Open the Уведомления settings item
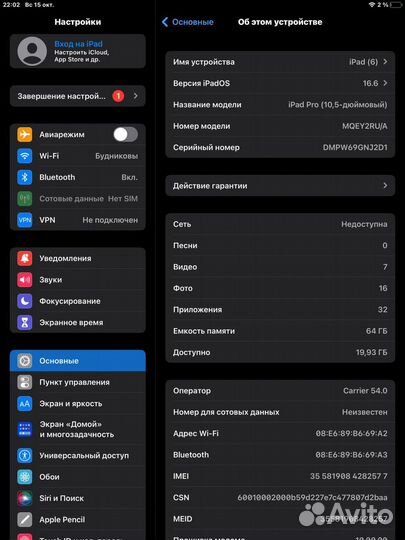 78,258
